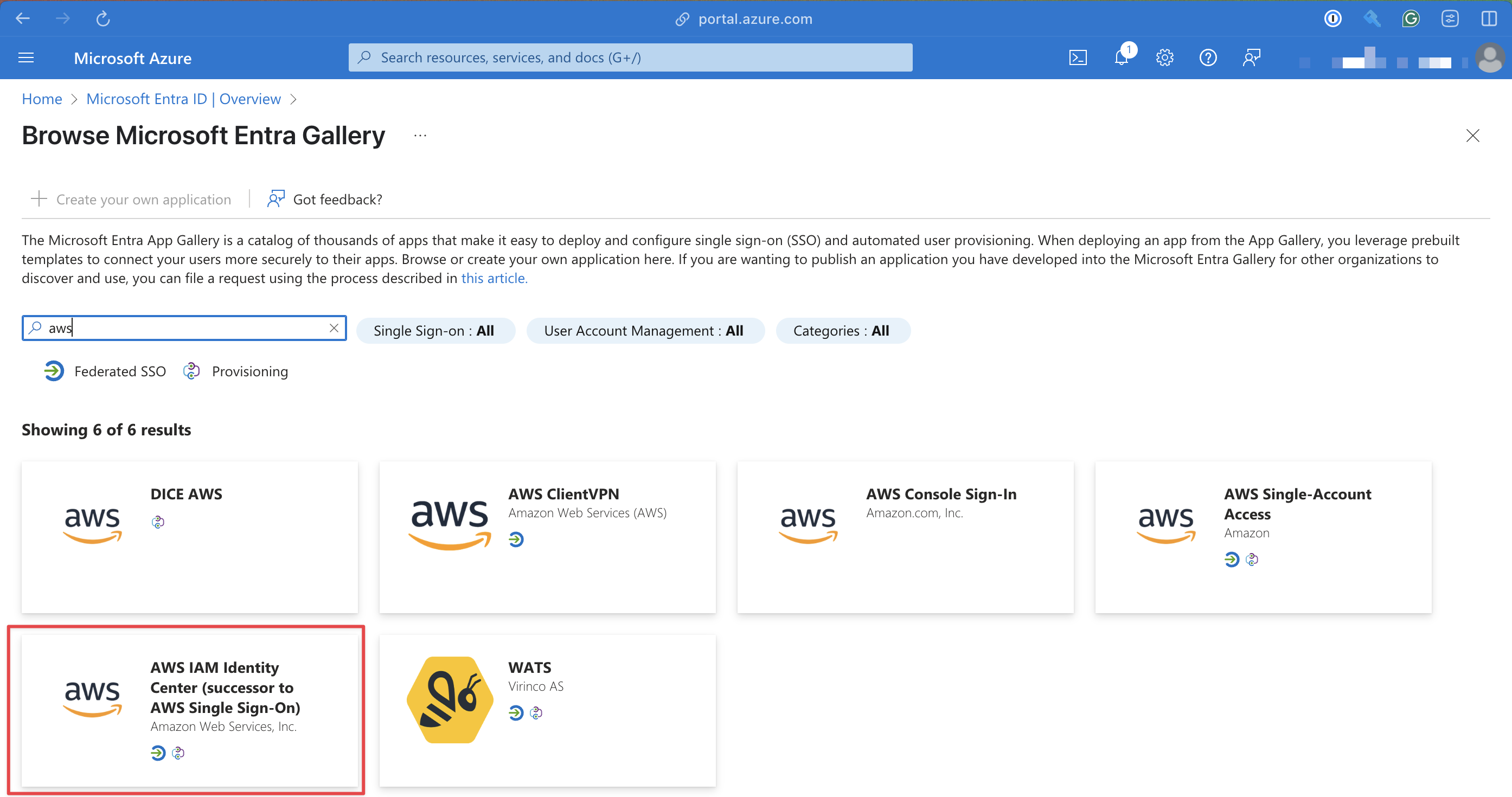Open the Single Sign-on filter
The width and height of the screenshot is (1512, 797).
click(435, 330)
